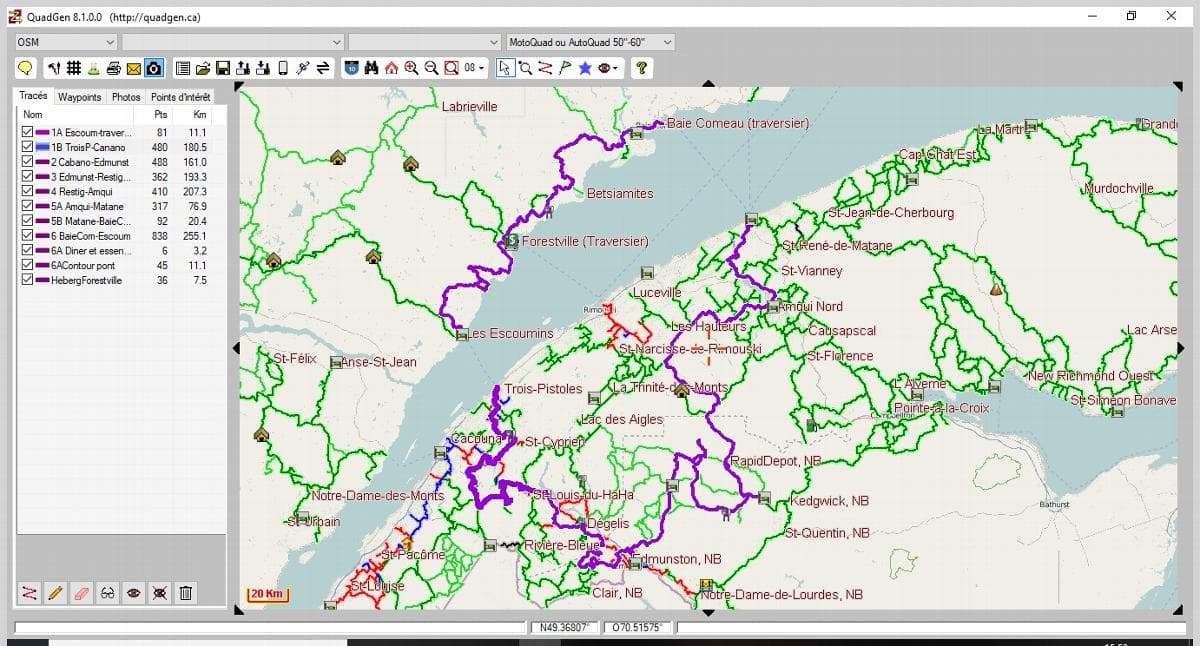Click the zoom out magnifier
This screenshot has width=1200, height=646.
tap(431, 68)
